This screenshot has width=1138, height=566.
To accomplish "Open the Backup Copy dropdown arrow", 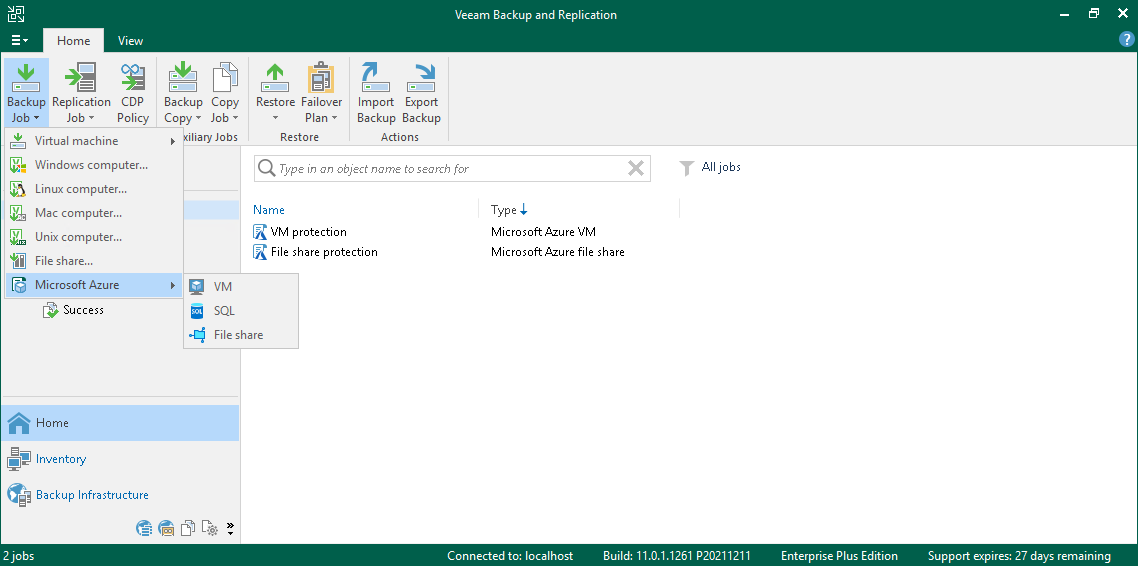I will [x=198, y=118].
